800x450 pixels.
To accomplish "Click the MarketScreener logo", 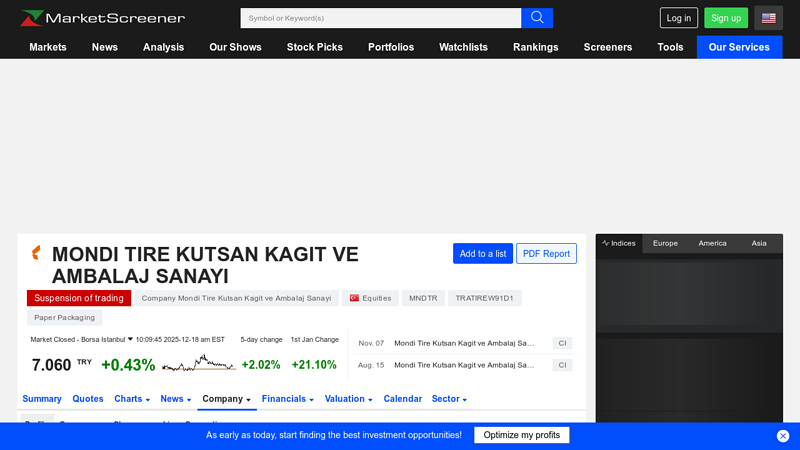I will point(103,18).
